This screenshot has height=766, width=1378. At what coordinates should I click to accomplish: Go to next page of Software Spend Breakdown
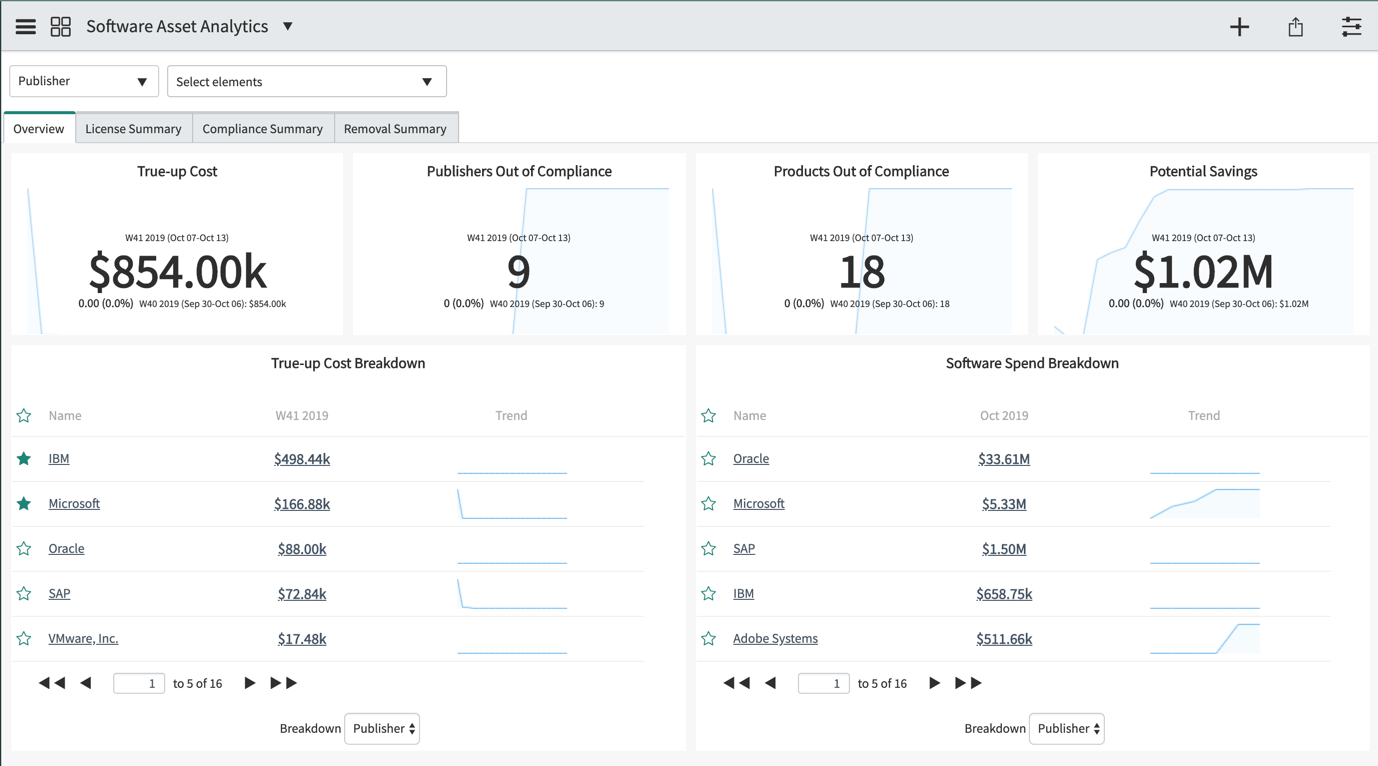click(x=935, y=683)
